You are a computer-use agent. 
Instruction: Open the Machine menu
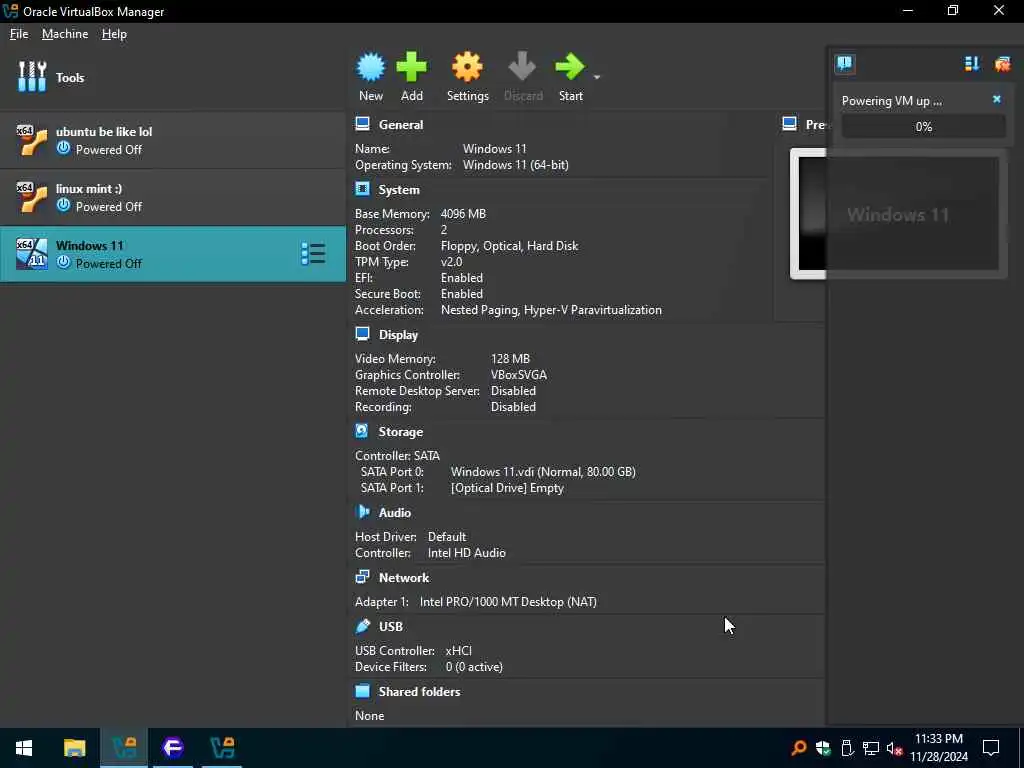click(x=65, y=34)
